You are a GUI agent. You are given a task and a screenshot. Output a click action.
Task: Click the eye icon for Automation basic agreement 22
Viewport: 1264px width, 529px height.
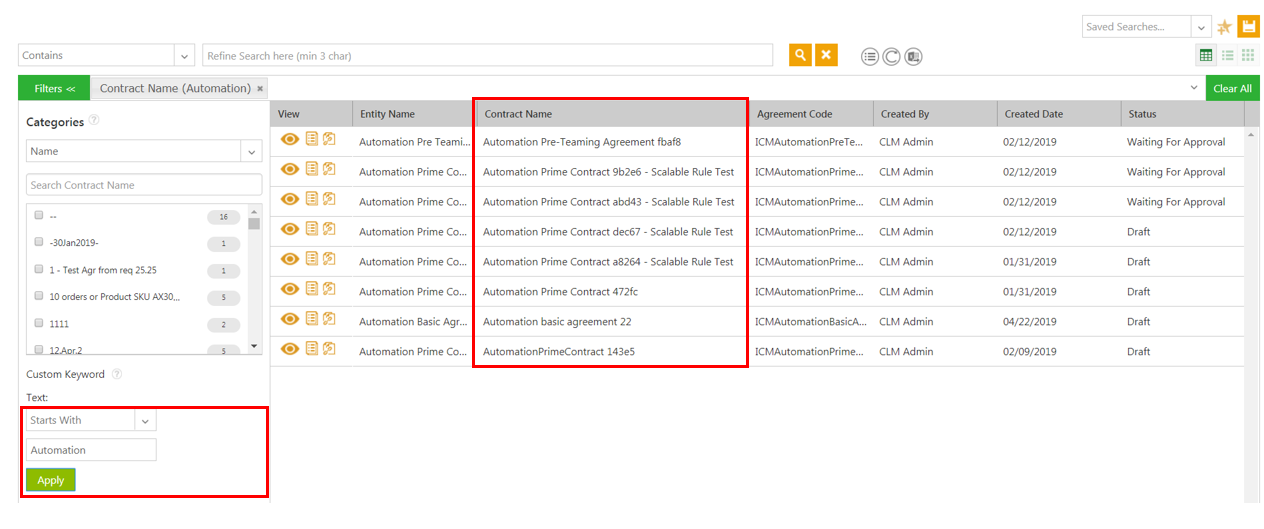290,319
